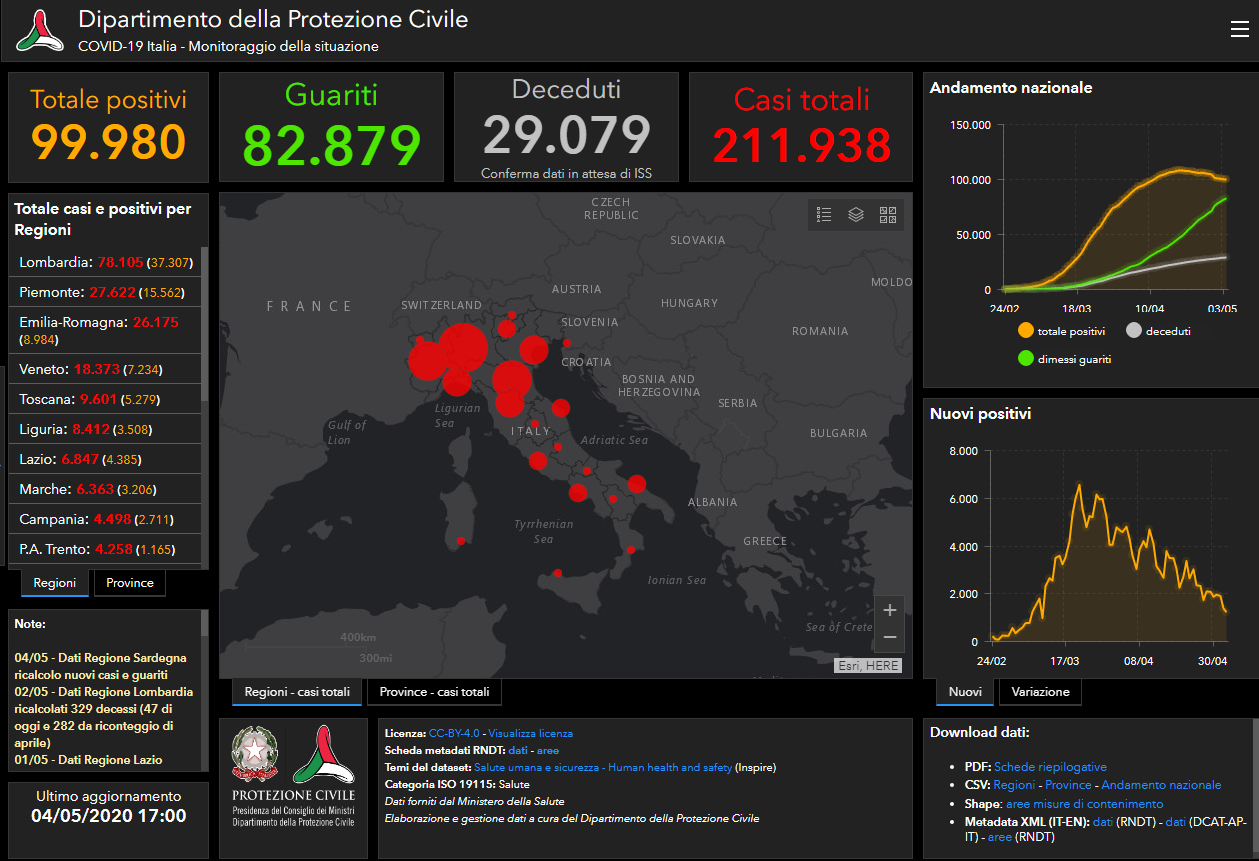Zoom out on the map

click(x=889, y=637)
